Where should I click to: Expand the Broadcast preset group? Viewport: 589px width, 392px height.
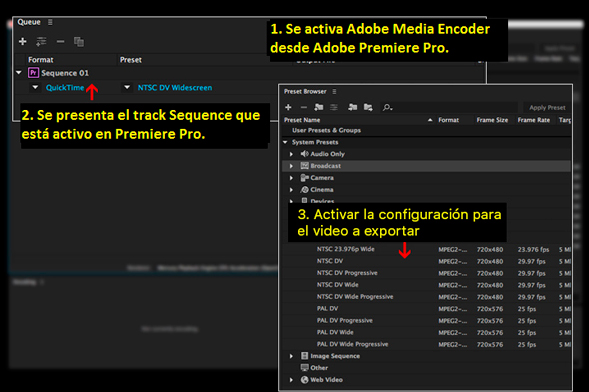(x=291, y=166)
